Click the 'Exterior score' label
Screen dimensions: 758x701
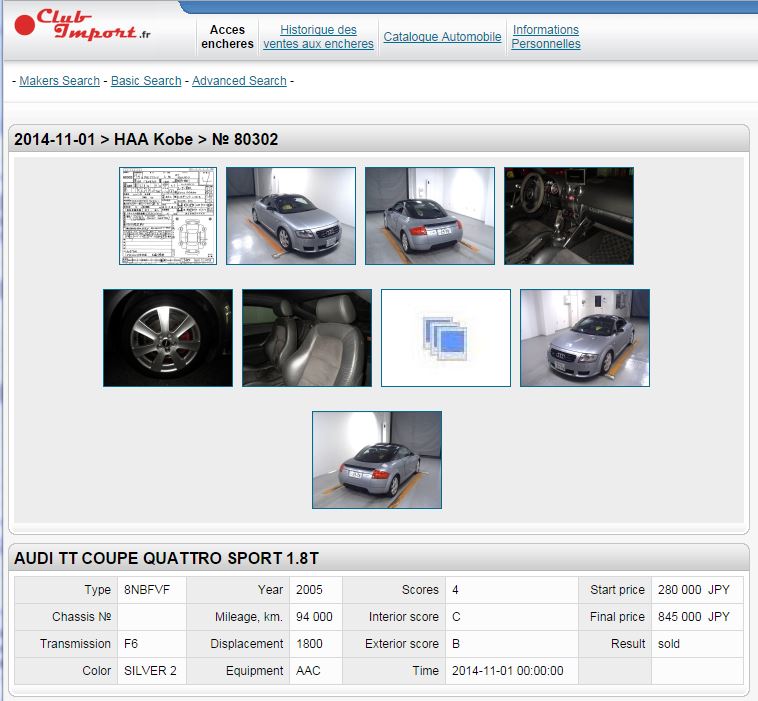coord(402,644)
